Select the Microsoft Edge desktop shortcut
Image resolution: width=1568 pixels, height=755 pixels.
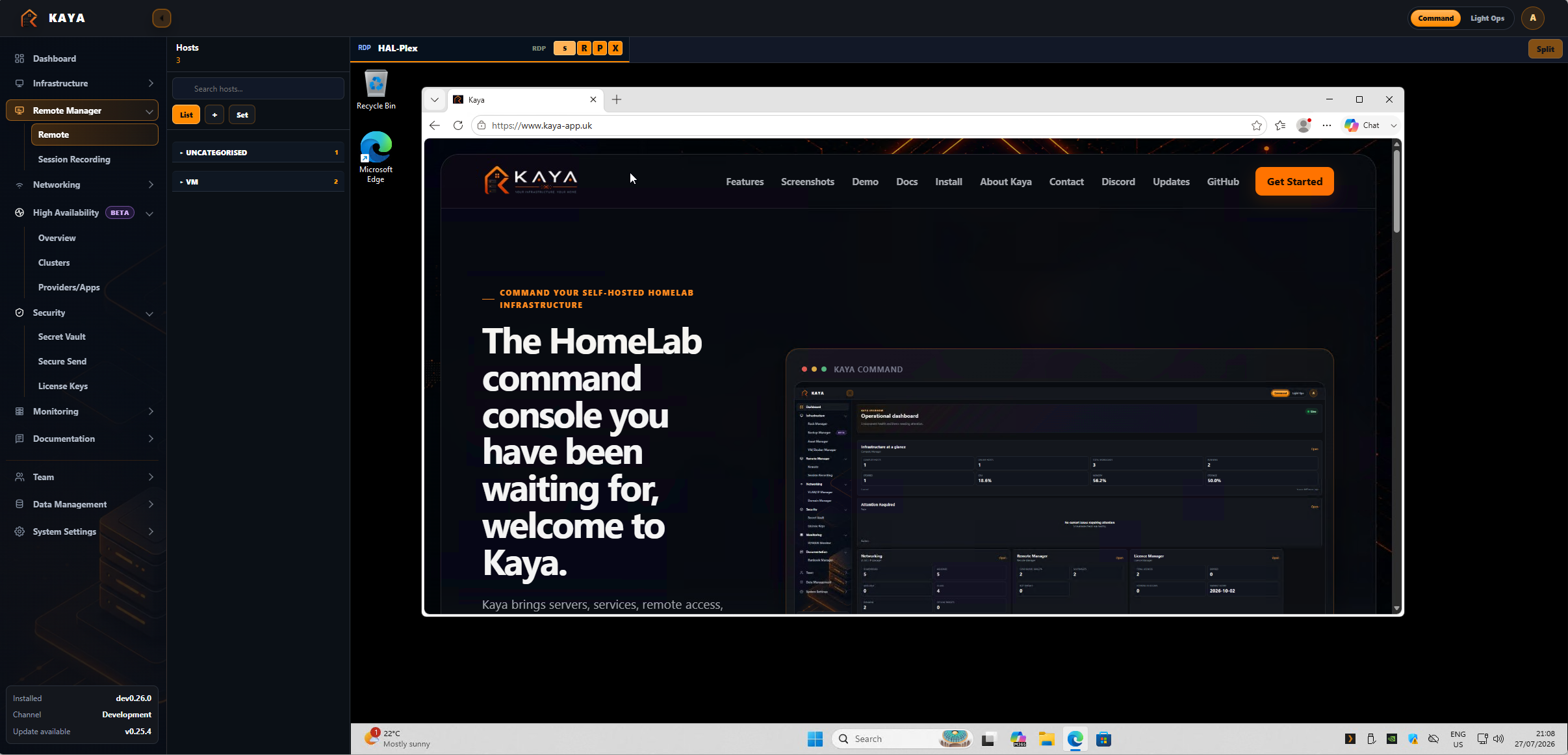[x=376, y=157]
